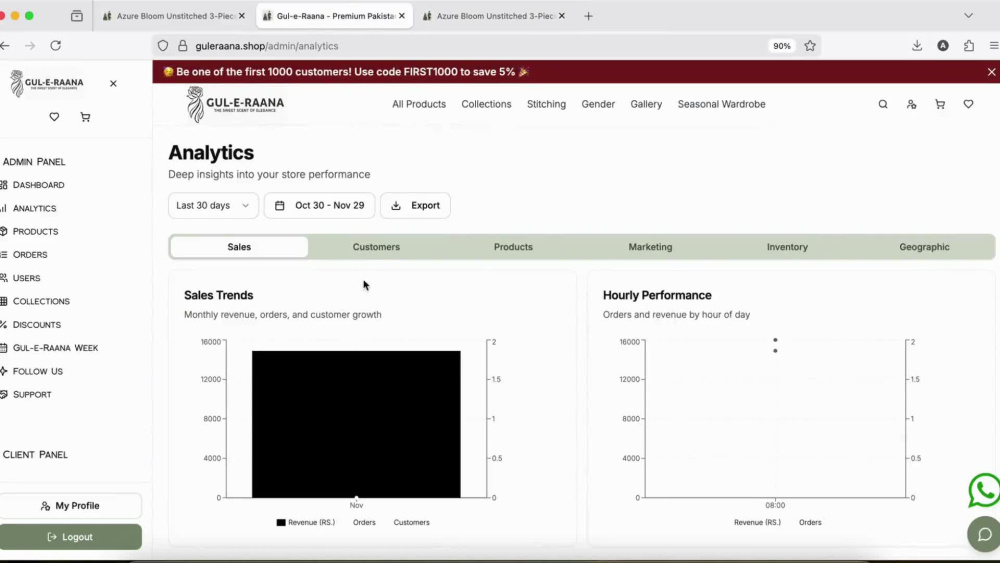Open the Oct 30 - Nov 29 date picker
The height and width of the screenshot is (563, 1000).
pos(320,205)
